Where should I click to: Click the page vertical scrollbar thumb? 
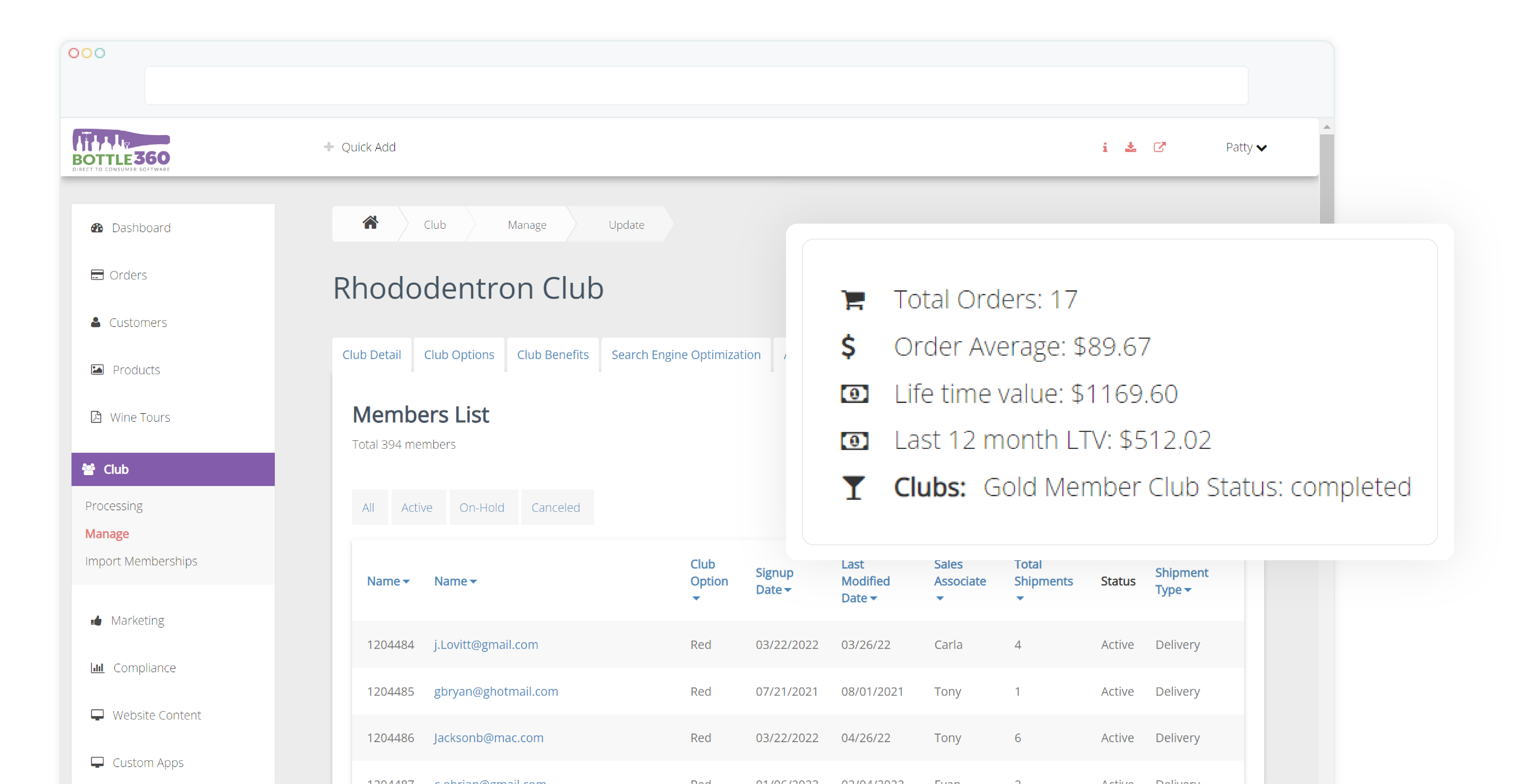pos(1327,179)
